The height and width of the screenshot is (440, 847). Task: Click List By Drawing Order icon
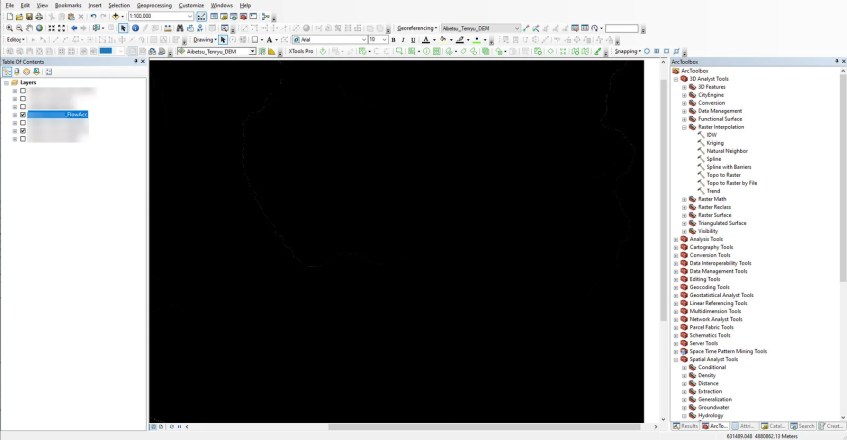[7, 72]
